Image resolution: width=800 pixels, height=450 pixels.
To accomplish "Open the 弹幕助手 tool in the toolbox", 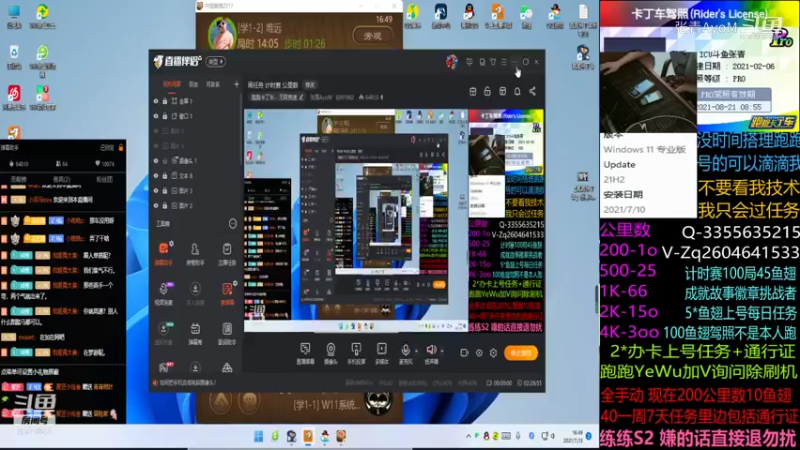I will 164,254.
